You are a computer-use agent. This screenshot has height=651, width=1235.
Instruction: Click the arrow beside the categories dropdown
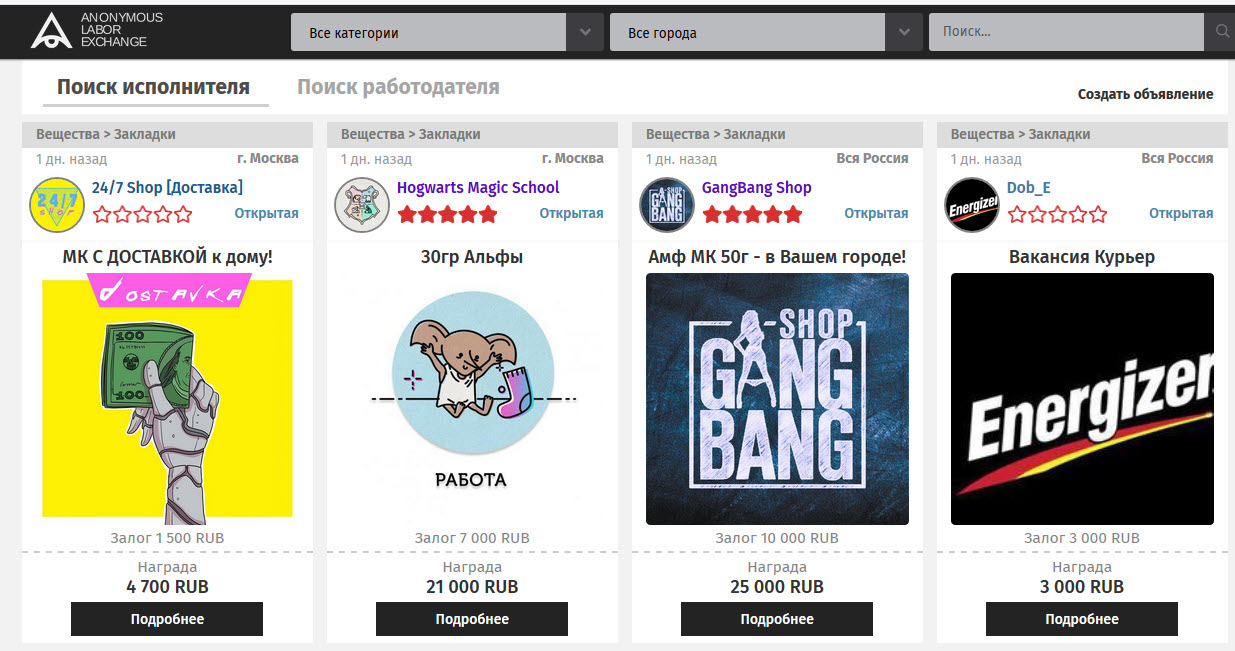pyautogui.click(x=585, y=33)
